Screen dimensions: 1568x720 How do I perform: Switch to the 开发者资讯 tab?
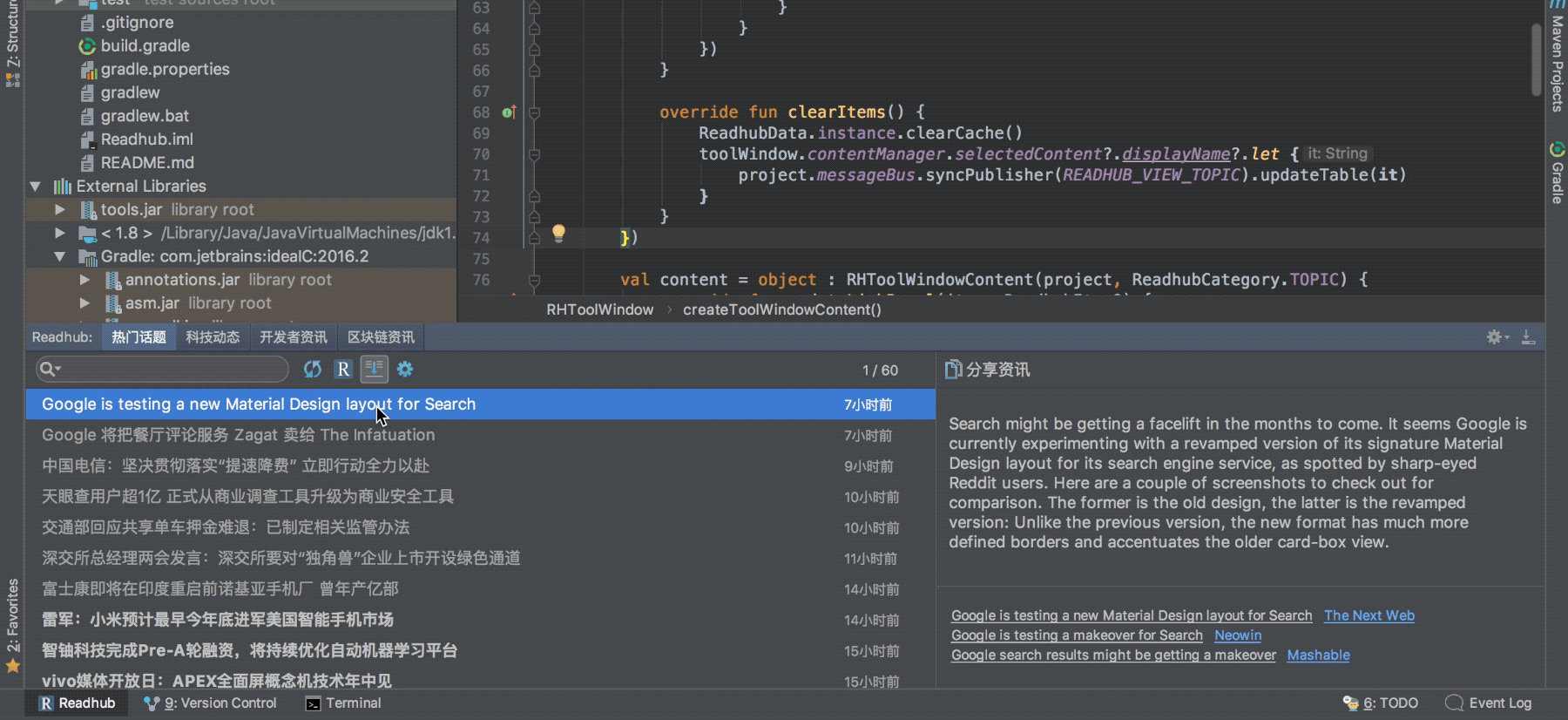point(294,337)
